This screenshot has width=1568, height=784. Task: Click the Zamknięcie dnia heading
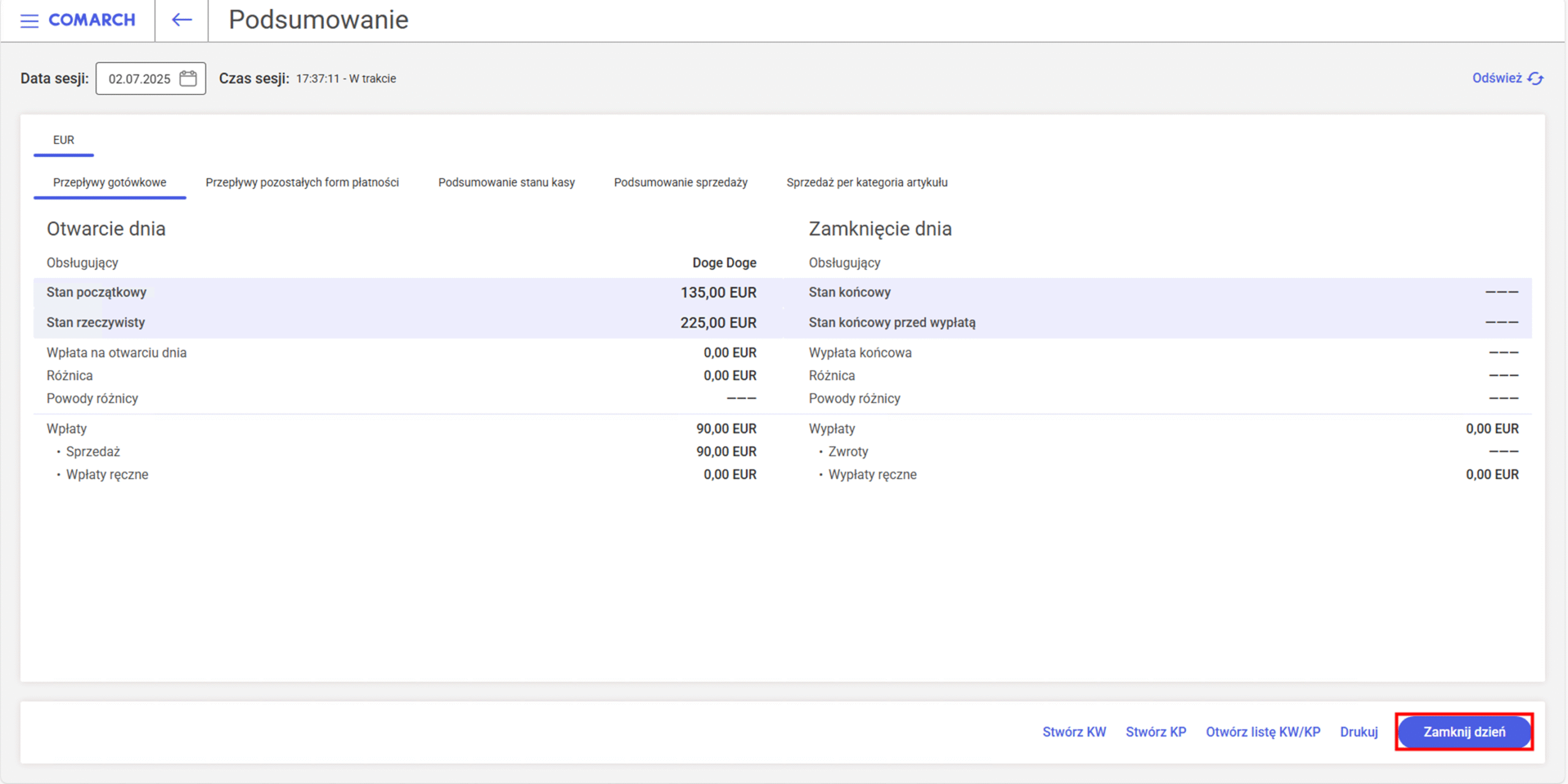coord(880,228)
